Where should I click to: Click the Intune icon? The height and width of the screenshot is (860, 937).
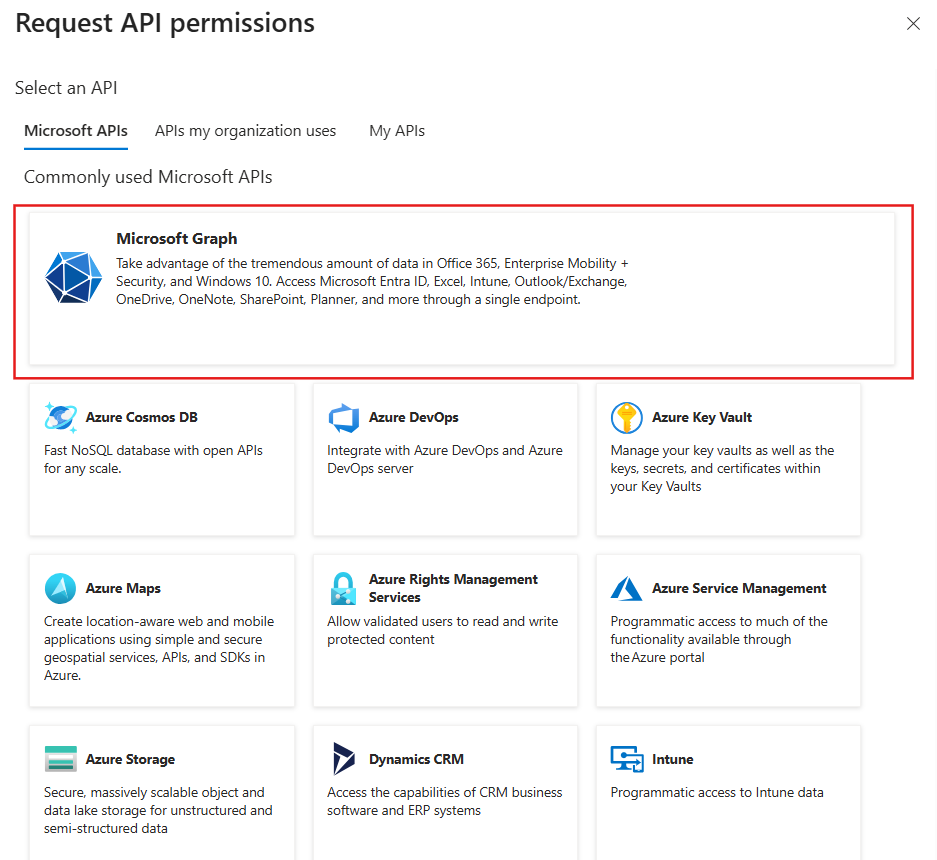click(626, 759)
